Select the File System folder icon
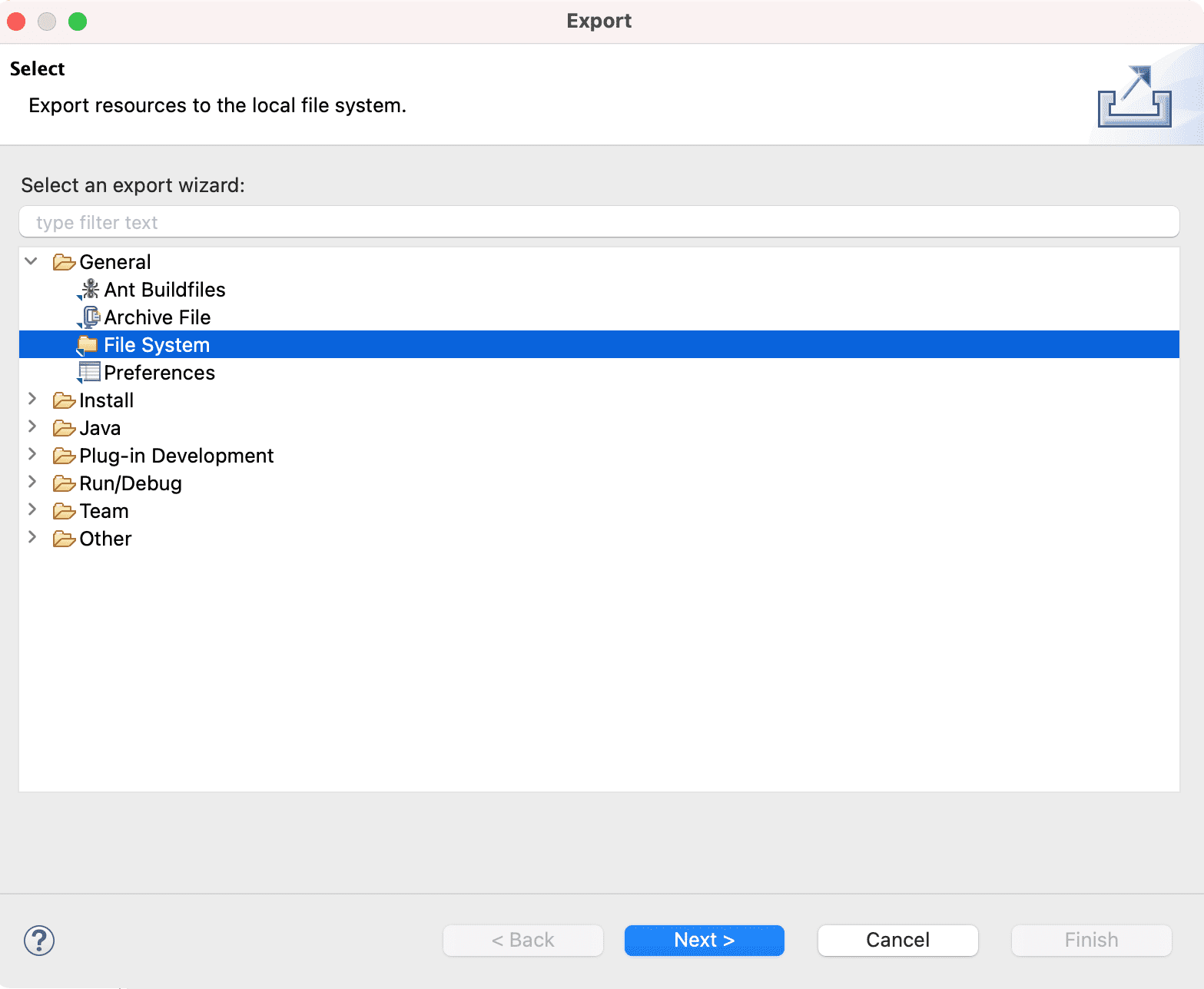Viewport: 1204px width, 989px height. point(87,344)
